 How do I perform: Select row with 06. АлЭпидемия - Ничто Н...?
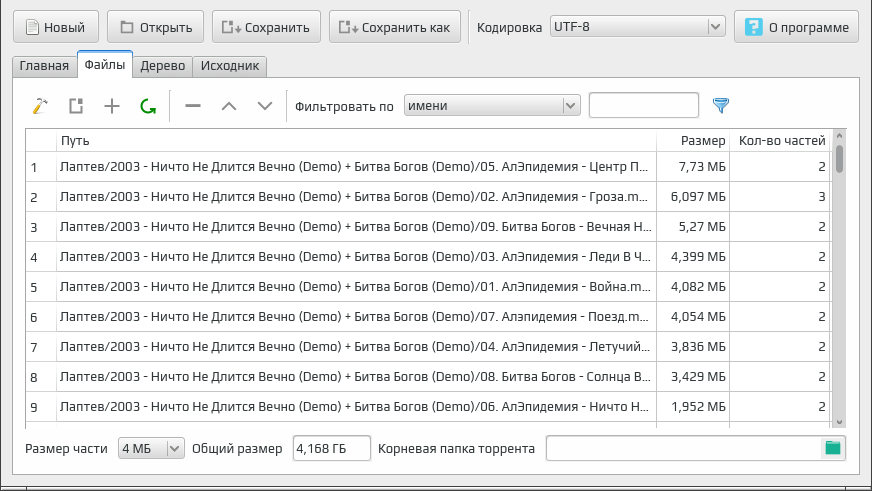[356, 407]
